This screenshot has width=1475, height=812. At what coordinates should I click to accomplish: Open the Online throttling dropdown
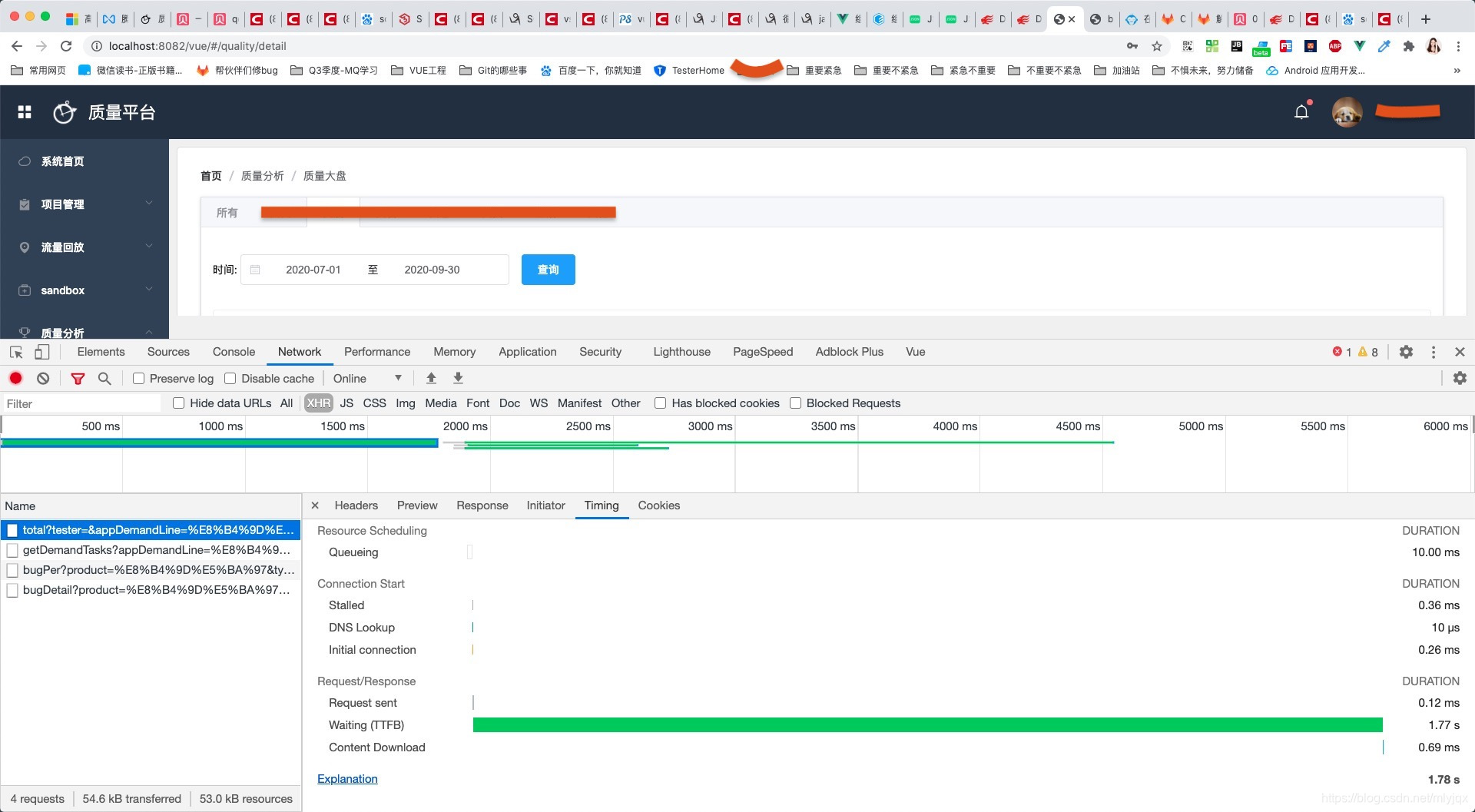pos(367,379)
